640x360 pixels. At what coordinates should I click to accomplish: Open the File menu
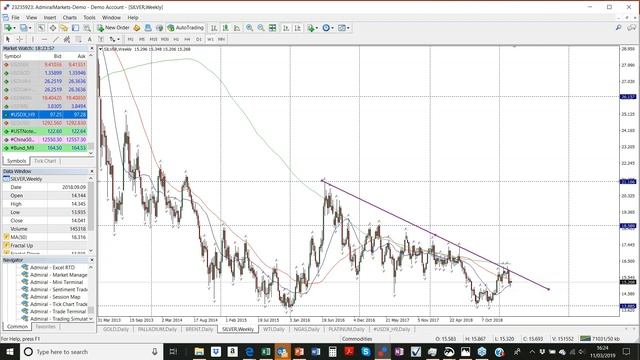click(x=15, y=18)
